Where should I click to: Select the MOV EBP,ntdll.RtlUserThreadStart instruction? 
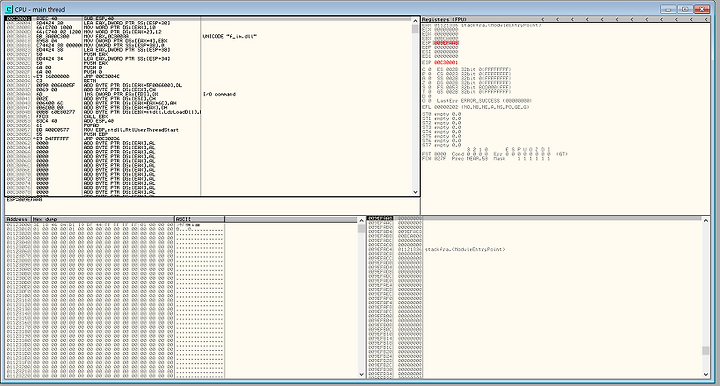pyautogui.click(x=131, y=130)
